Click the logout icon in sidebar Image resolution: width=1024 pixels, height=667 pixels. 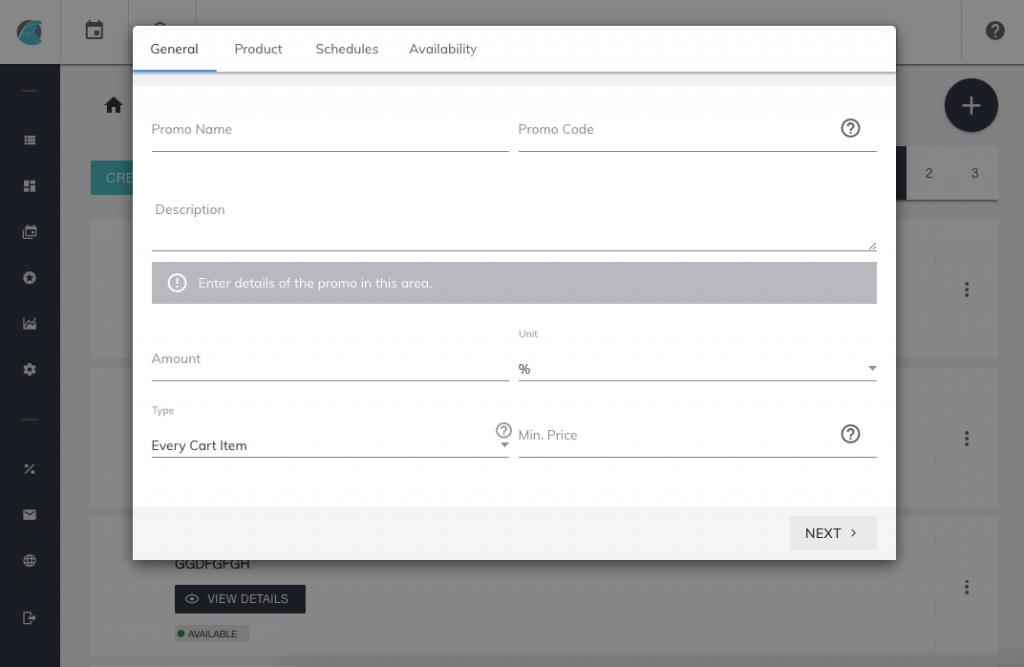29,618
